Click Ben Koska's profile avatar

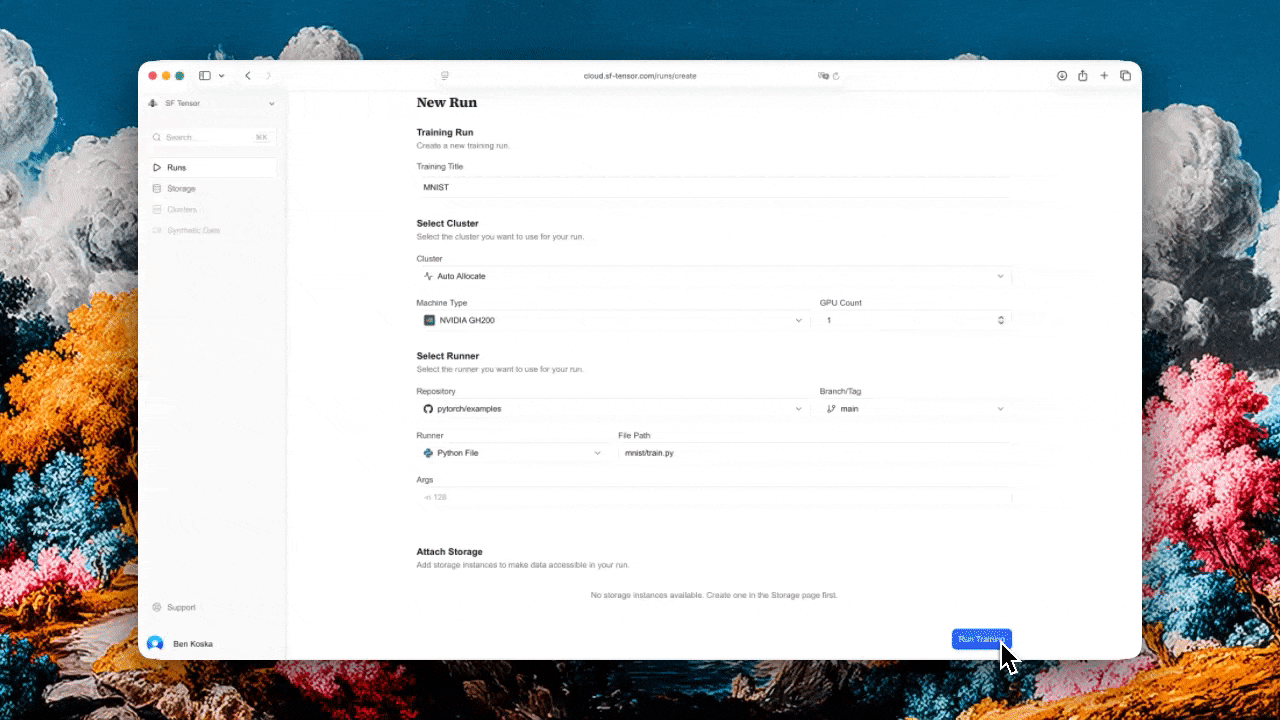coord(155,644)
